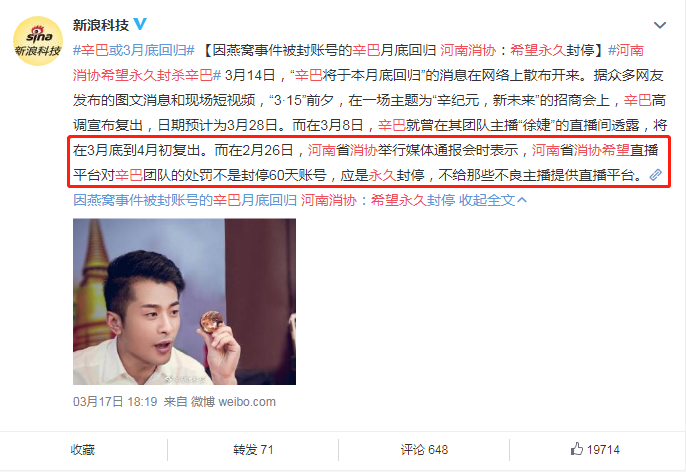Open hashtag #辛巴或3月底回归#
The width and height of the screenshot is (686, 472).
134,50
